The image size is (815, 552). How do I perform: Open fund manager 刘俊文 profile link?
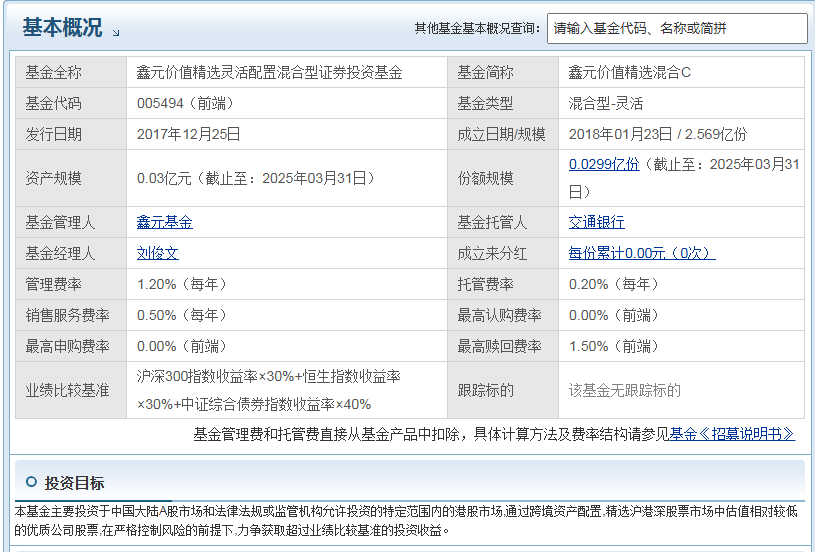pos(157,254)
